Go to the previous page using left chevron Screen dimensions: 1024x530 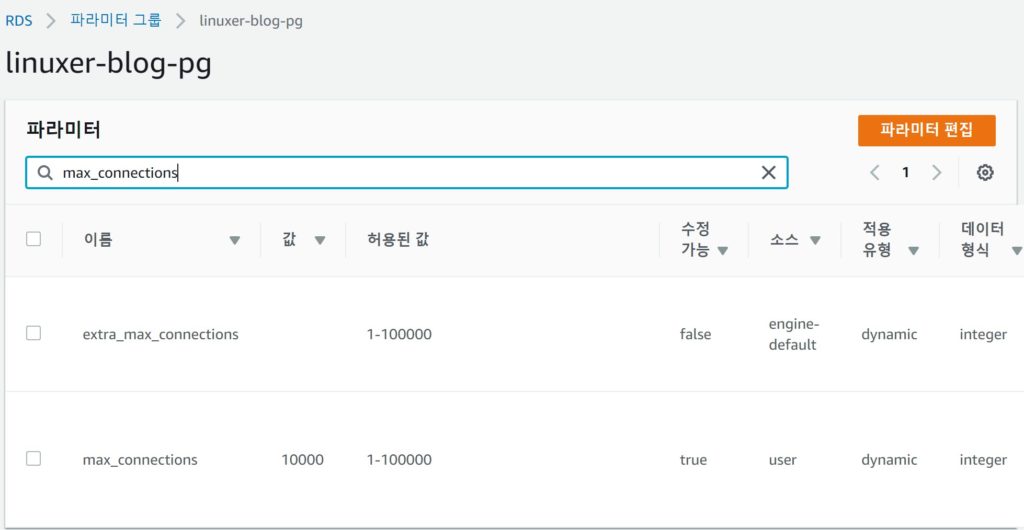875,173
